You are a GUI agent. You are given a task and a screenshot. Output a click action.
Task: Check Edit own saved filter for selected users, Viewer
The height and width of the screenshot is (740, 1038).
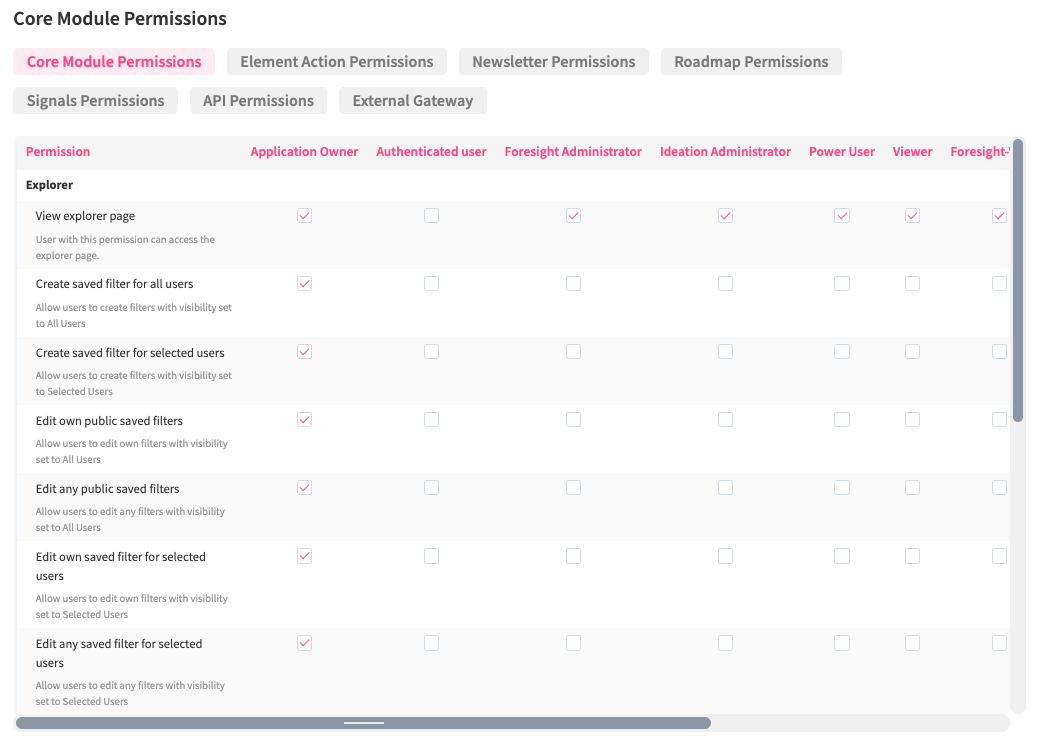[912, 556]
